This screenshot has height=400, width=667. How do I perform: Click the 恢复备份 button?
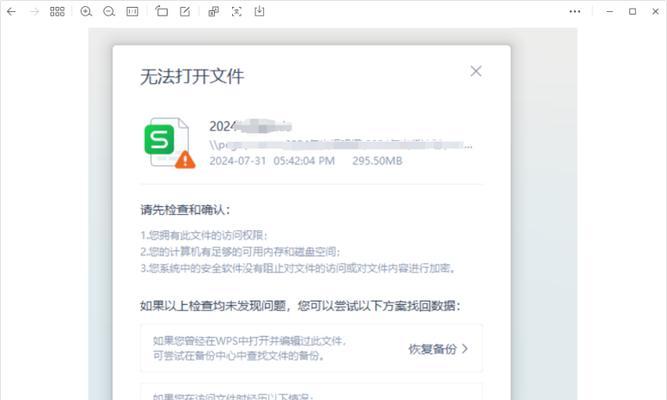click(438, 349)
